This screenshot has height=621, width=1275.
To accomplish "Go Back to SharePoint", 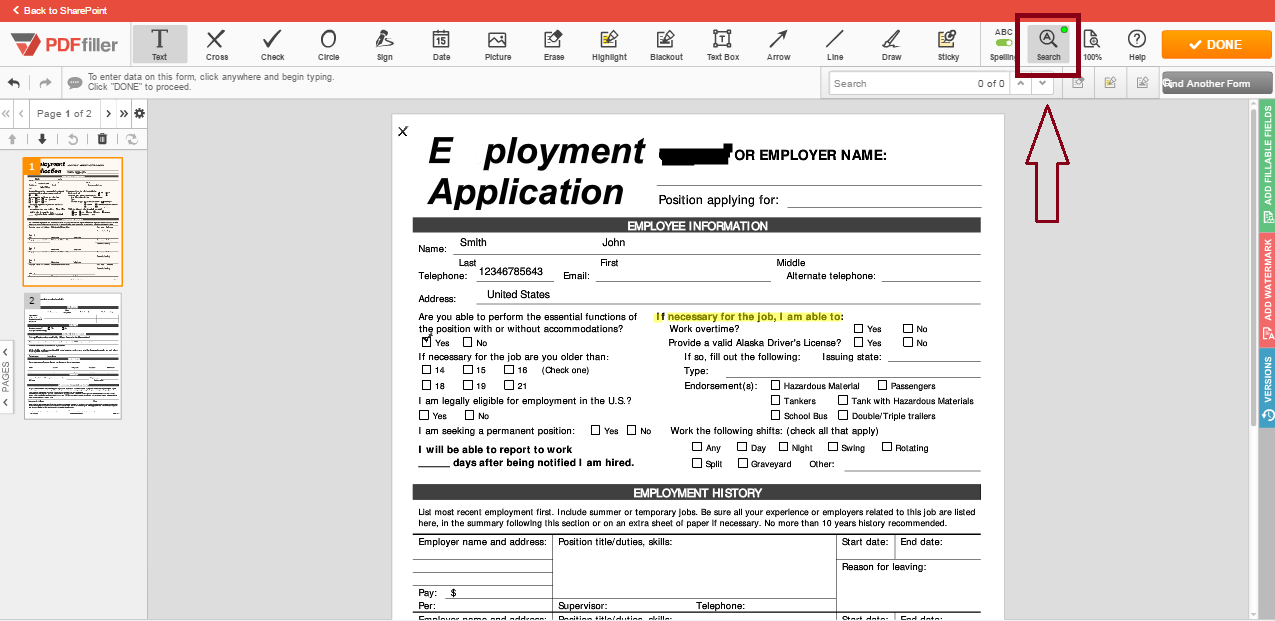I will 58,10.
